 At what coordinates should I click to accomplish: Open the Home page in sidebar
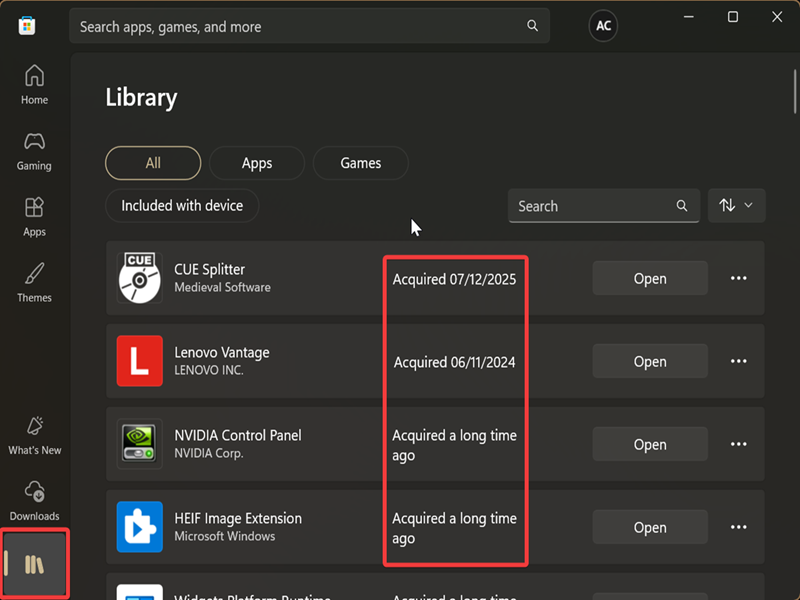[34, 85]
